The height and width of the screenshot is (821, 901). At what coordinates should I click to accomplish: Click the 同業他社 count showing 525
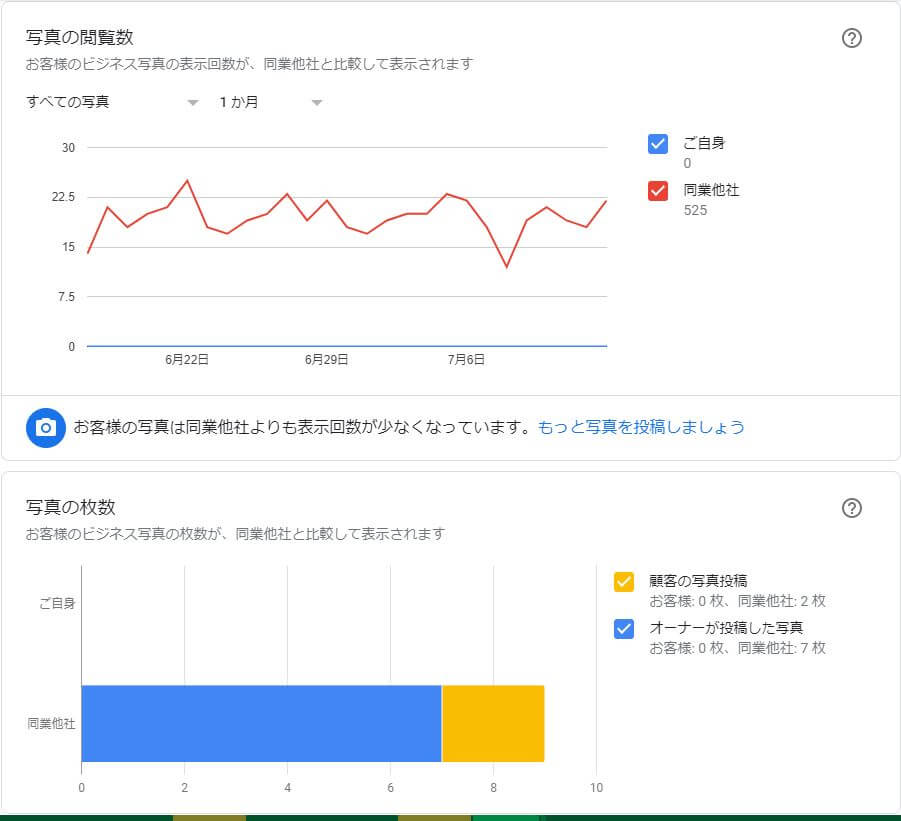point(695,210)
